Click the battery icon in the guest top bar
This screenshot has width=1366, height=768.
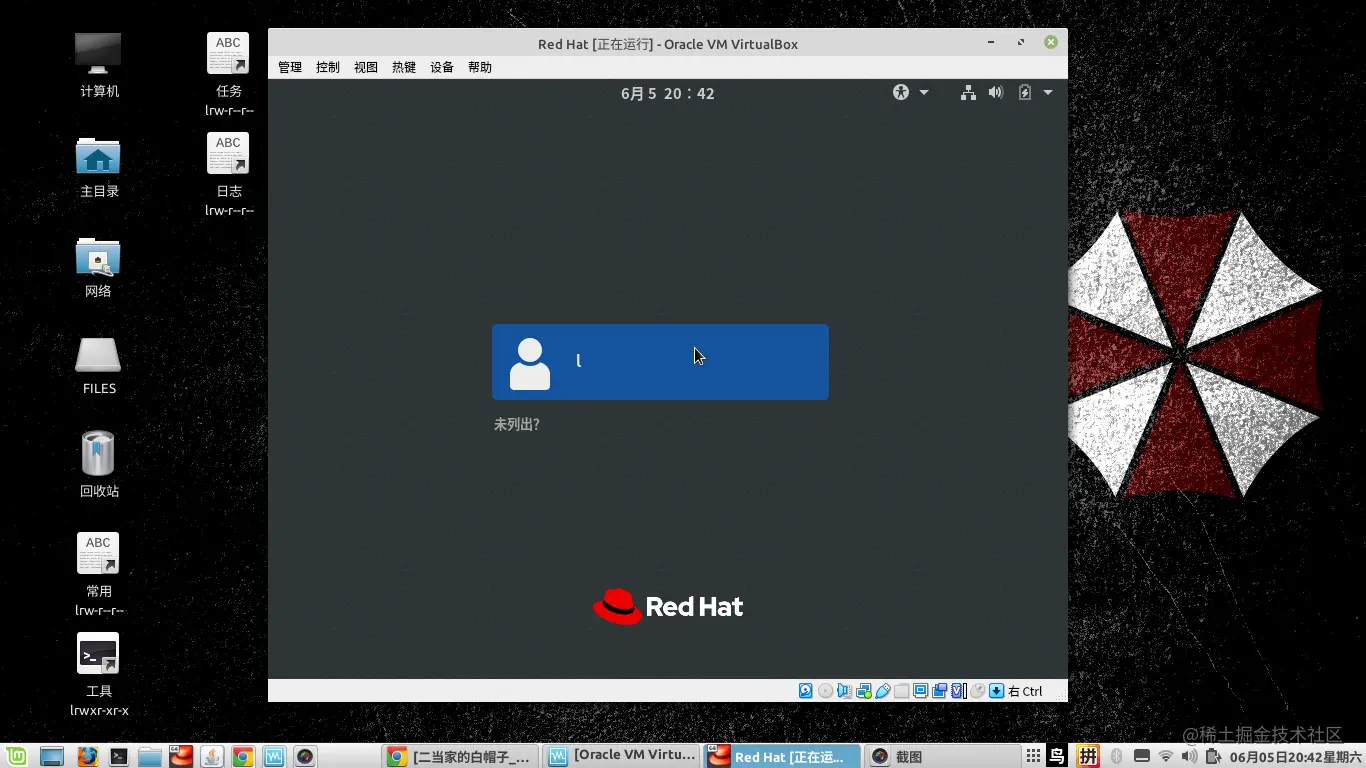[x=1024, y=93]
